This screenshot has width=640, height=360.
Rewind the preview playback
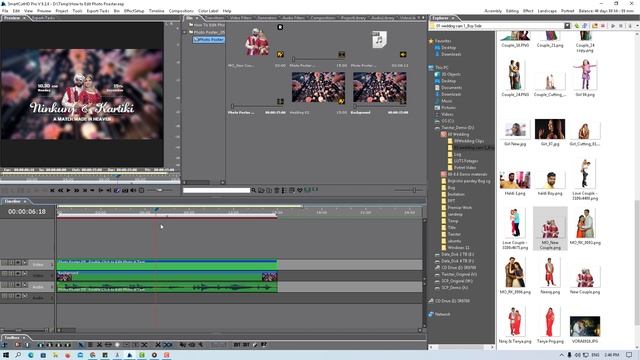(x=60, y=190)
